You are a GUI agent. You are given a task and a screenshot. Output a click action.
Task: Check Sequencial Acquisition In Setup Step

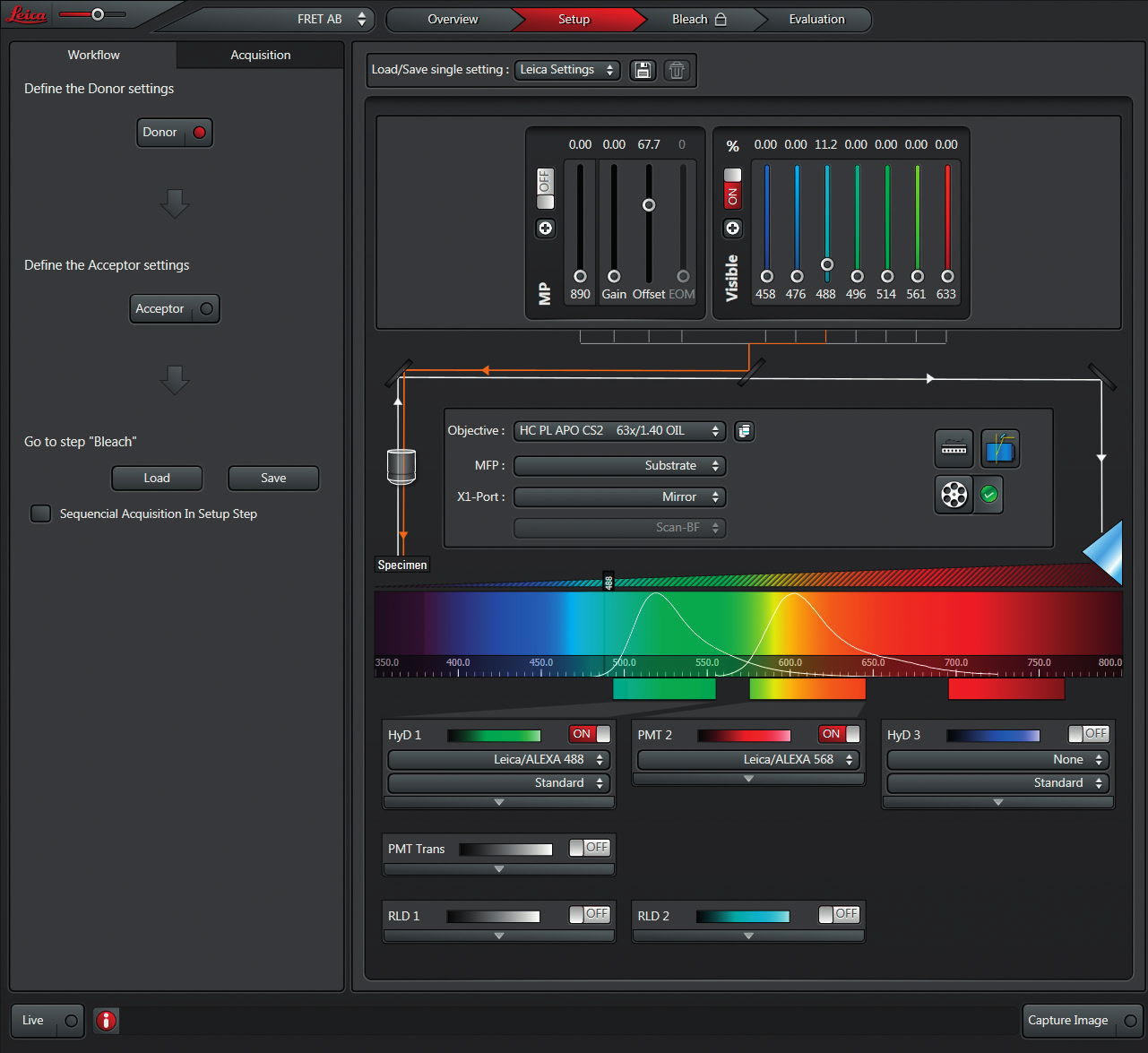pyautogui.click(x=40, y=514)
